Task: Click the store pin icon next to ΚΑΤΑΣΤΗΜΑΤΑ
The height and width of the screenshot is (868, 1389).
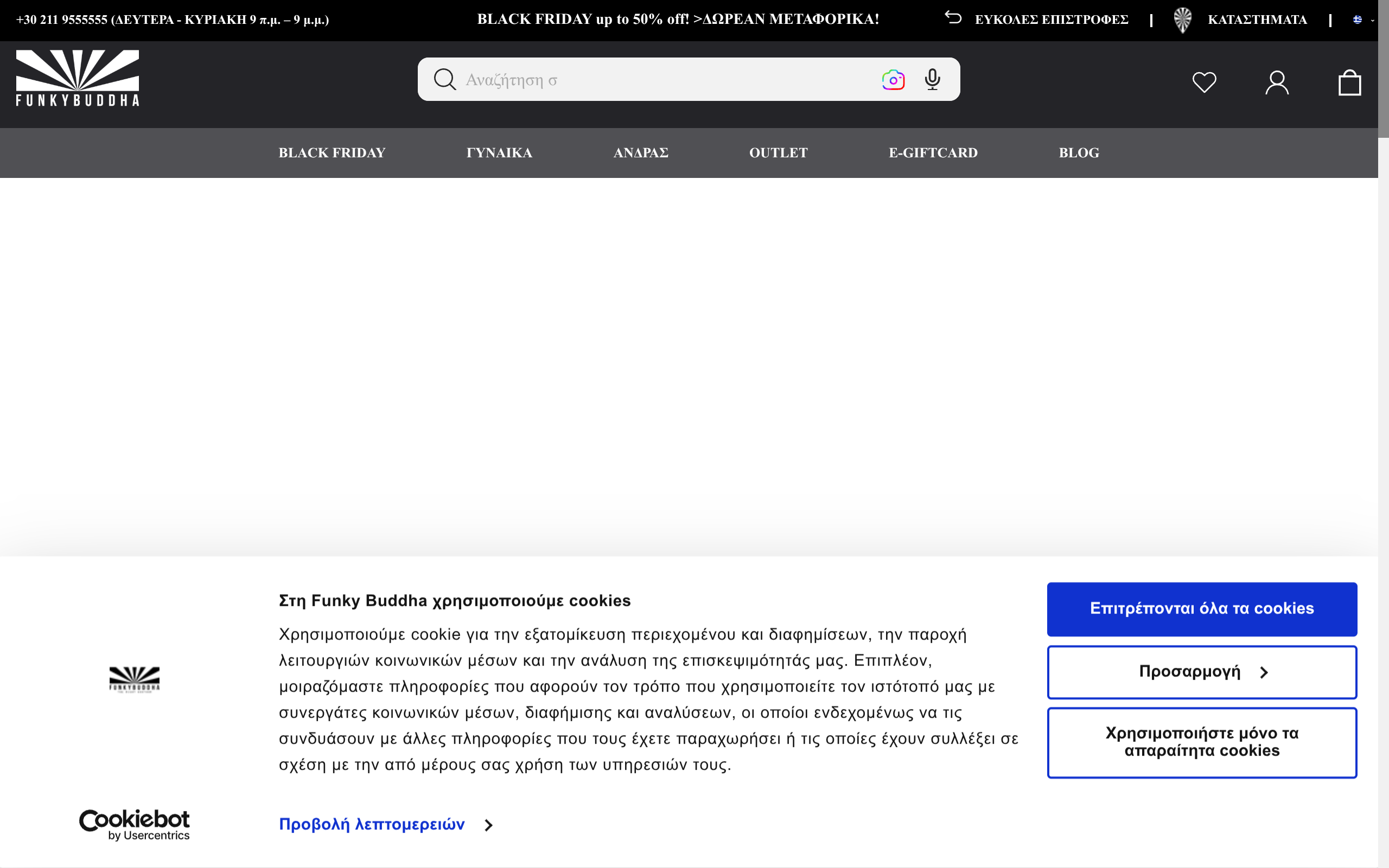Action: pos(1183,19)
